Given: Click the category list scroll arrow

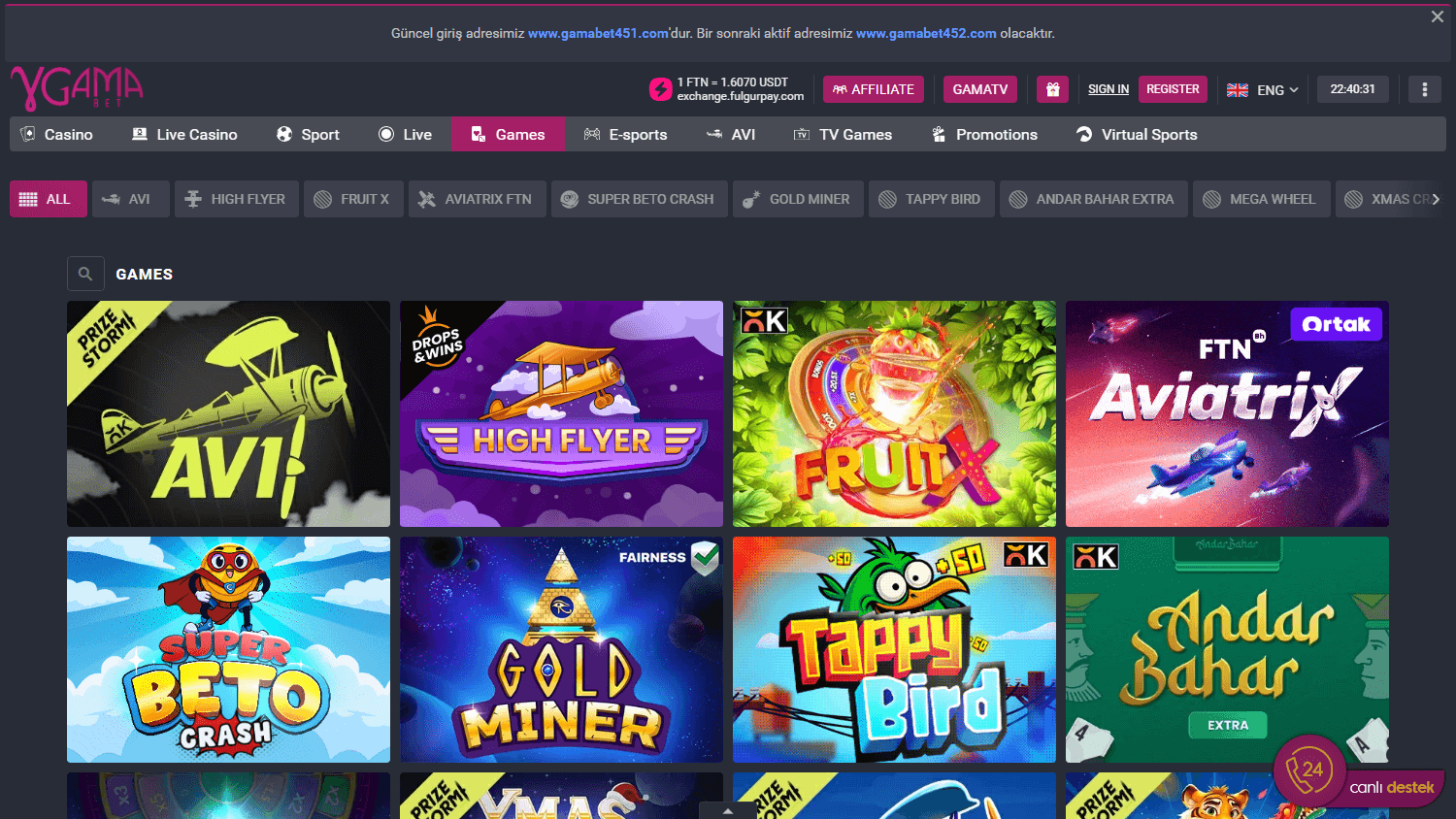Looking at the screenshot, I should click(1436, 198).
